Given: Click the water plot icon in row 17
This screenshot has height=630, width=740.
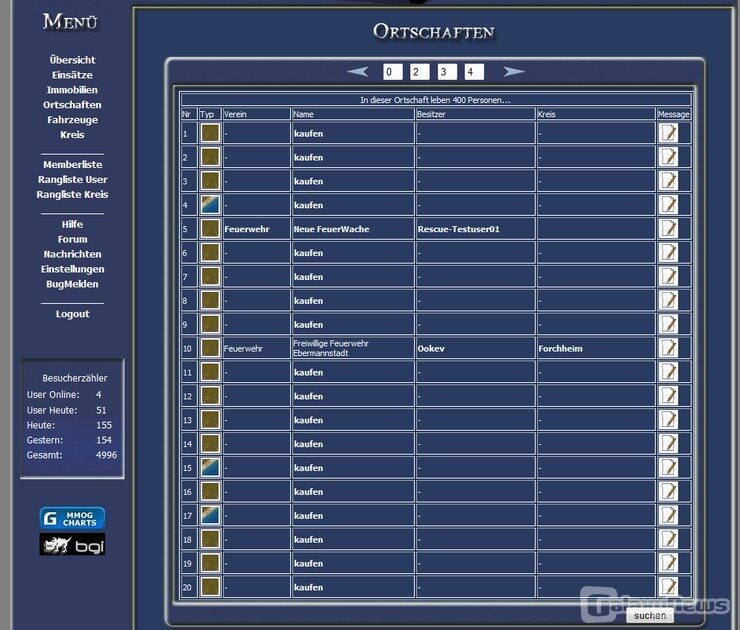Looking at the screenshot, I should coord(210,515).
